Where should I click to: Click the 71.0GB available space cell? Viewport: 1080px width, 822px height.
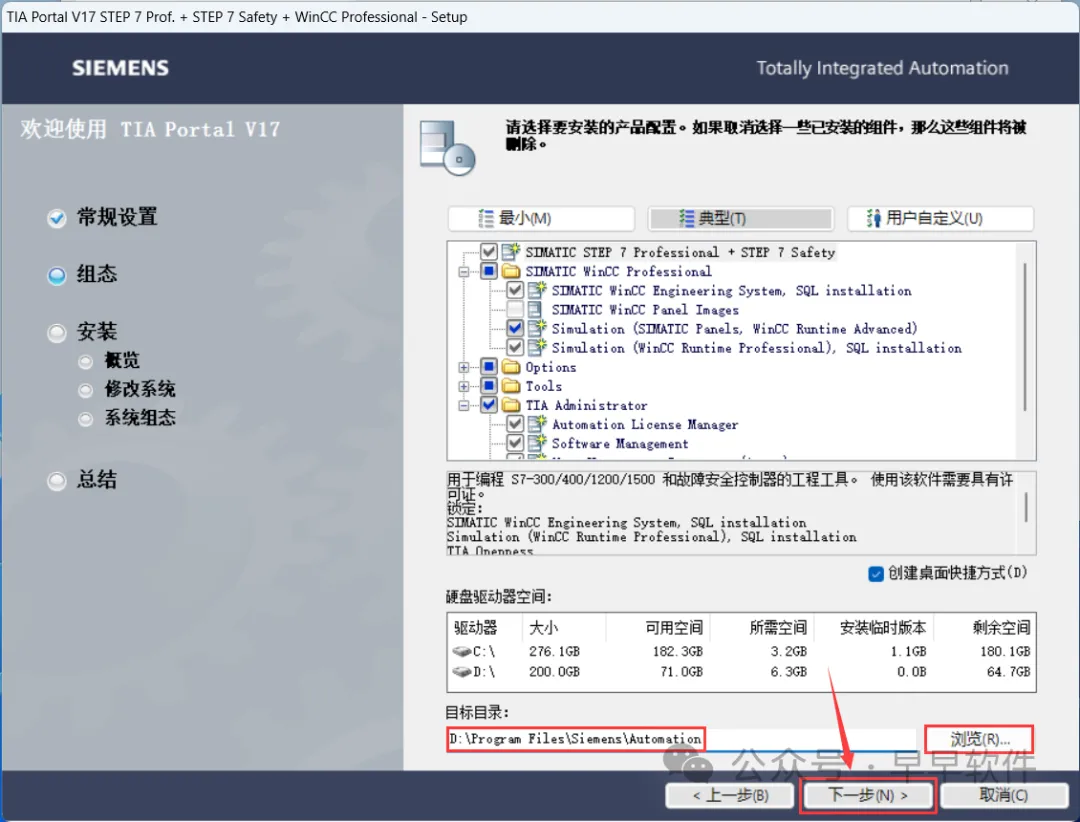682,671
